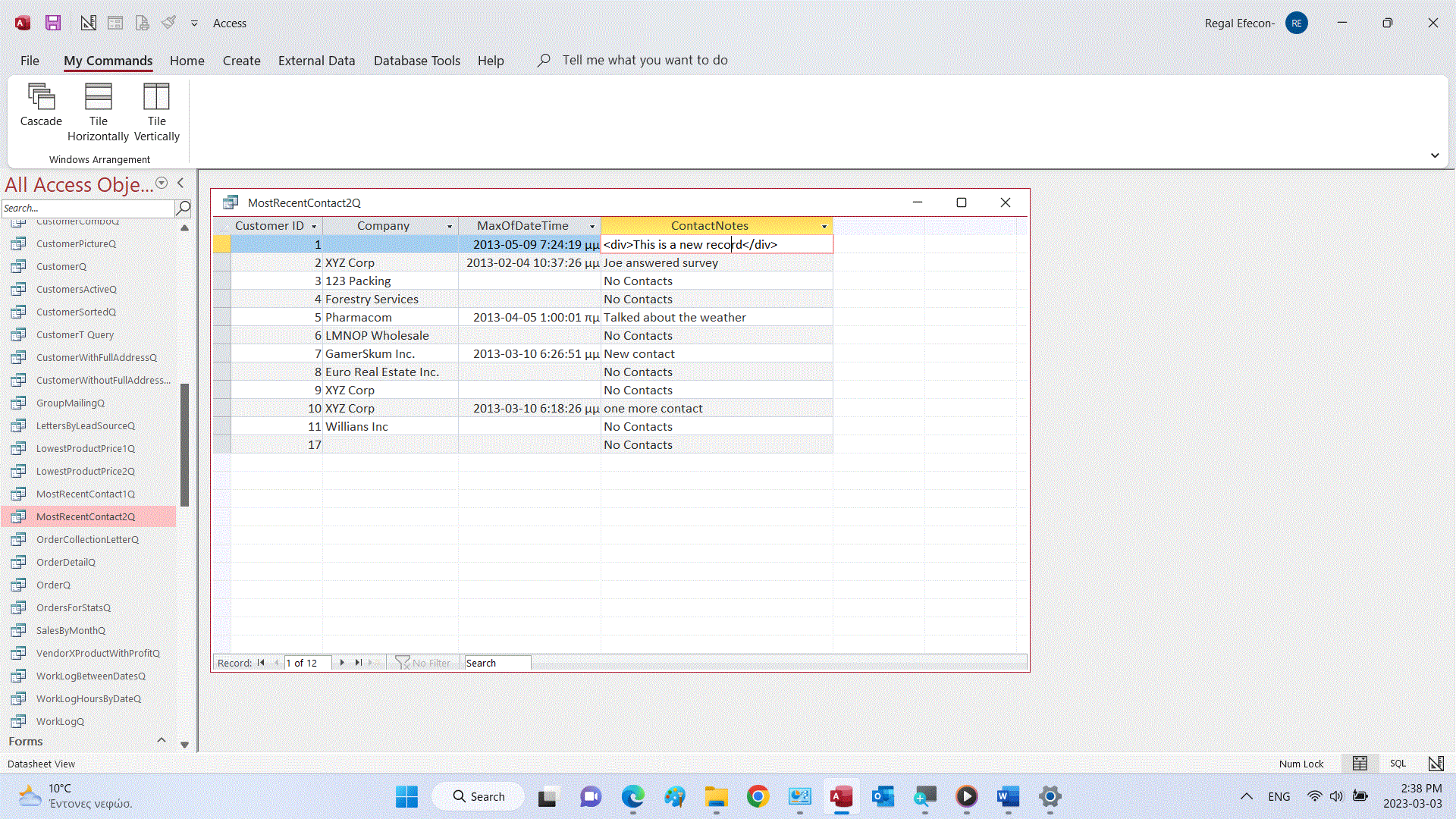
Task: Open OrderDetailQ query in navigation pane
Action: (66, 562)
